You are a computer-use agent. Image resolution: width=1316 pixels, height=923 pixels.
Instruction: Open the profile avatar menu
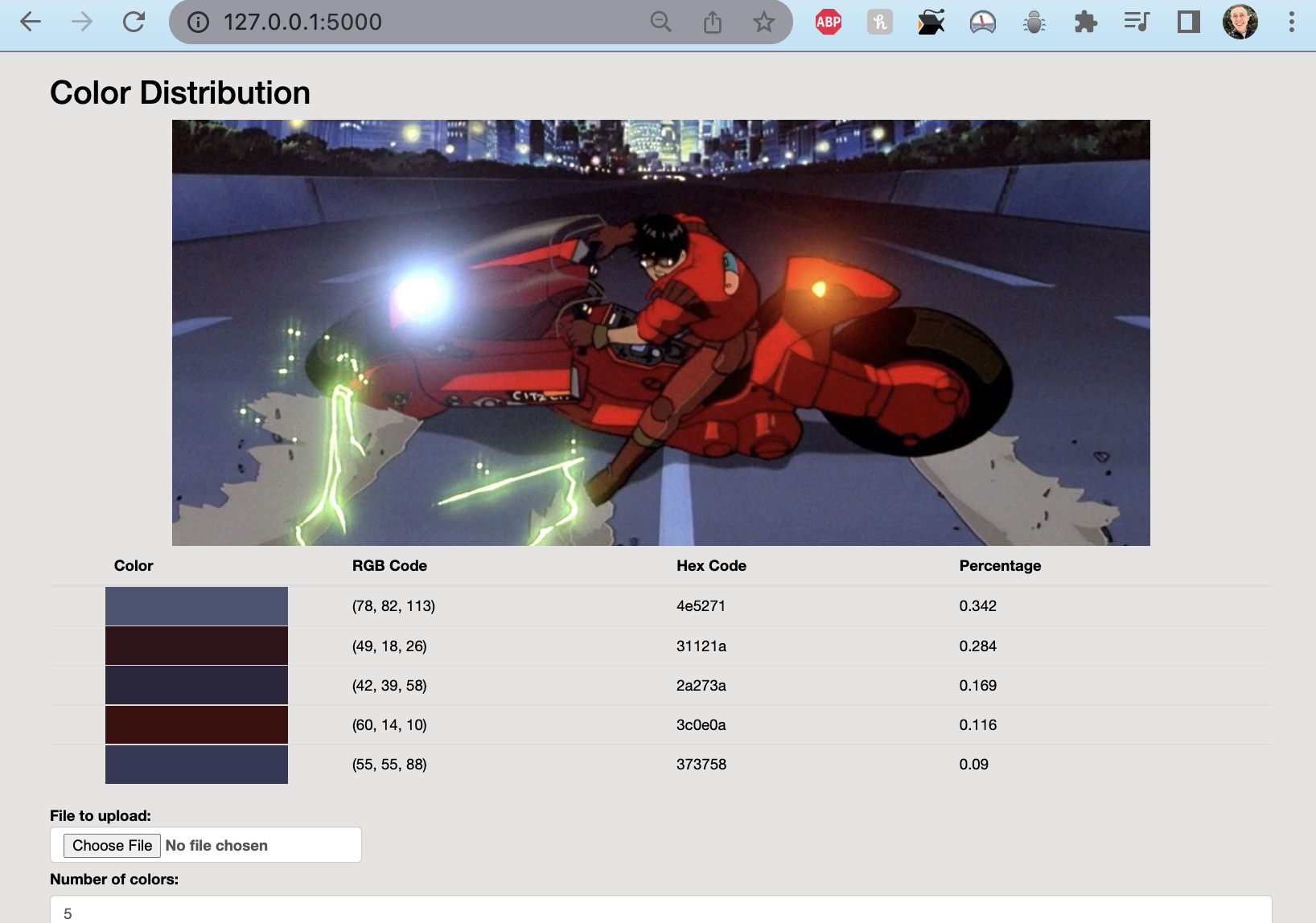[1240, 22]
